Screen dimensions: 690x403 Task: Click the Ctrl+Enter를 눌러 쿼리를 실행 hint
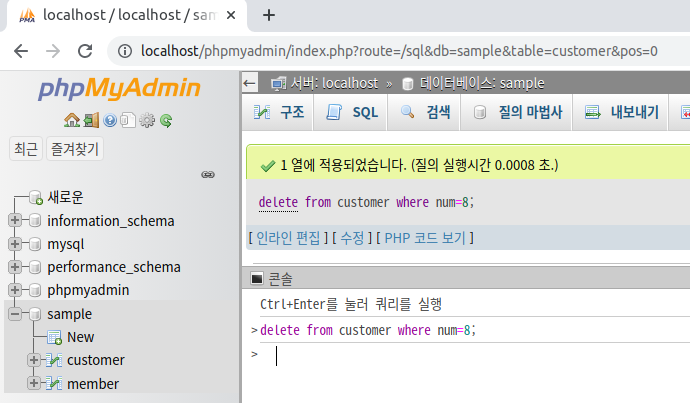[x=351, y=304]
